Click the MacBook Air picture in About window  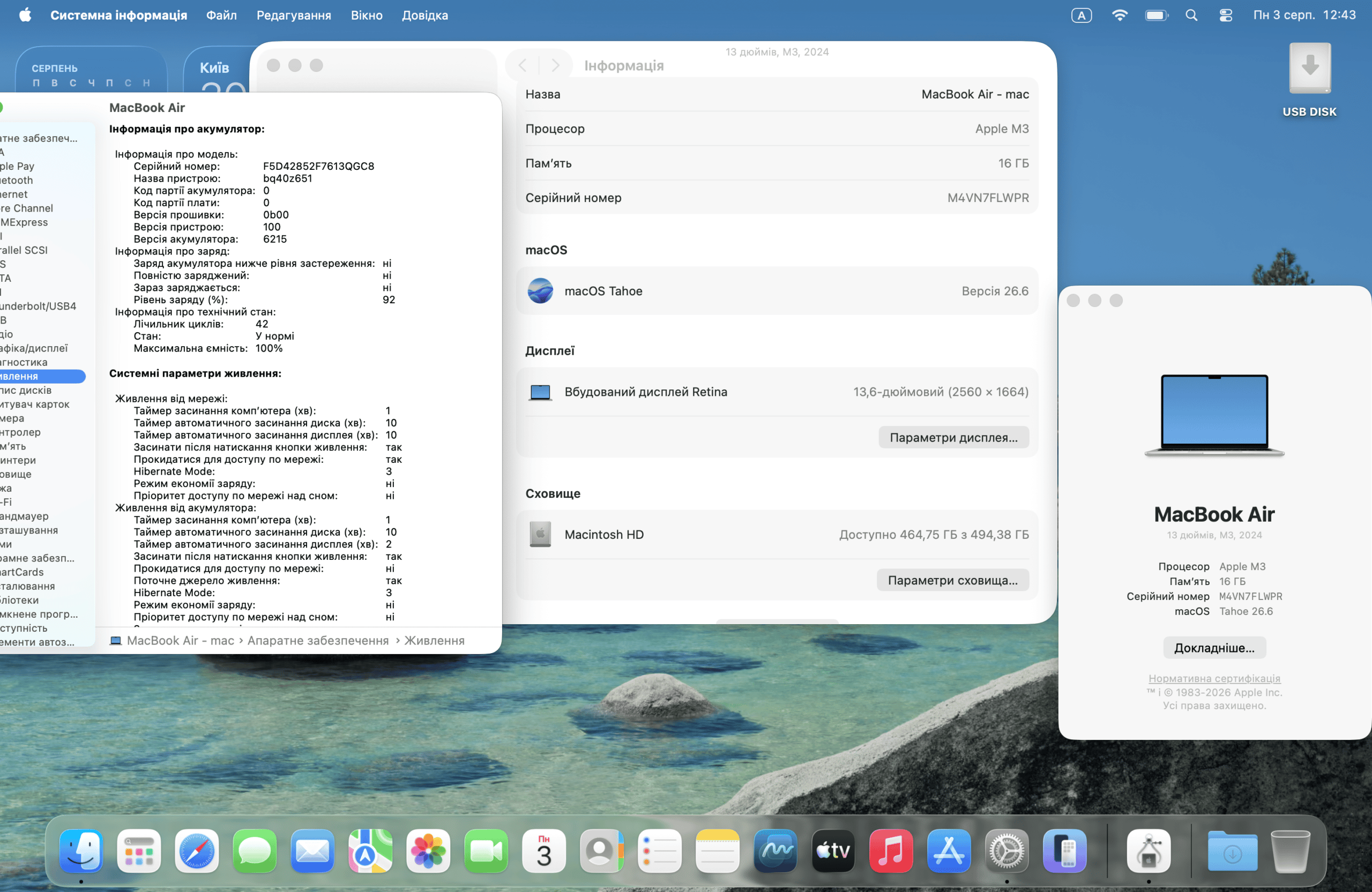point(1214,415)
